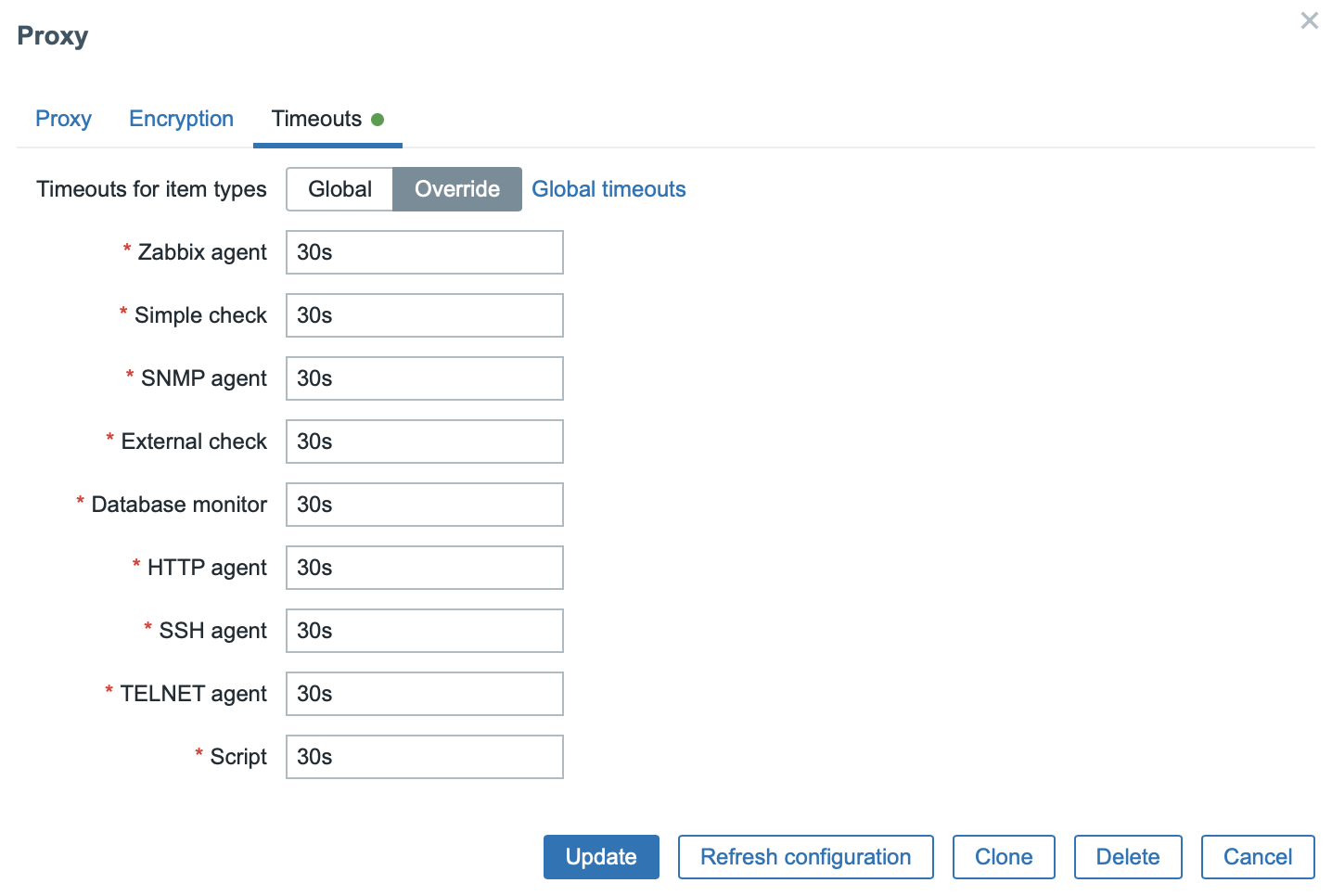Focus the Script timeout field
The height and width of the screenshot is (896, 1332).
click(425, 757)
